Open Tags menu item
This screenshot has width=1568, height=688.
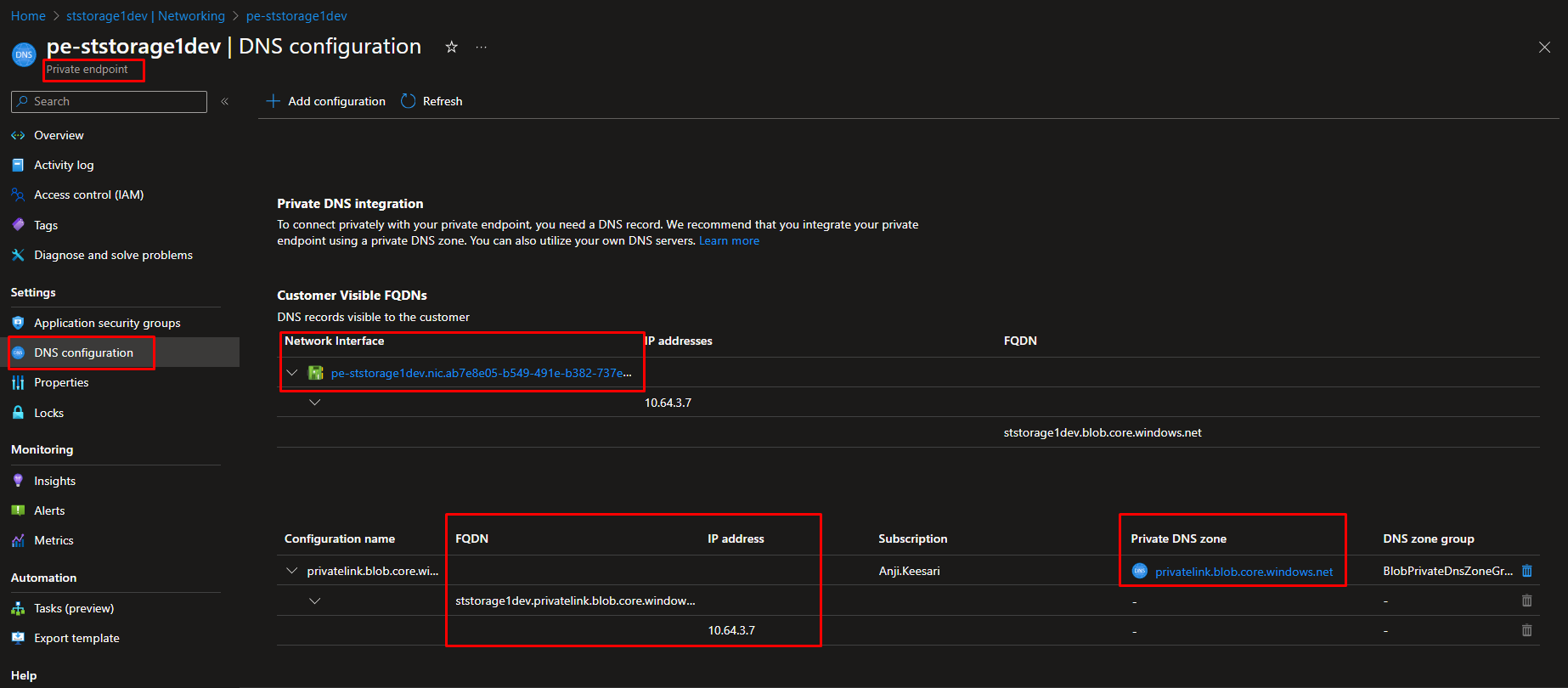46,225
